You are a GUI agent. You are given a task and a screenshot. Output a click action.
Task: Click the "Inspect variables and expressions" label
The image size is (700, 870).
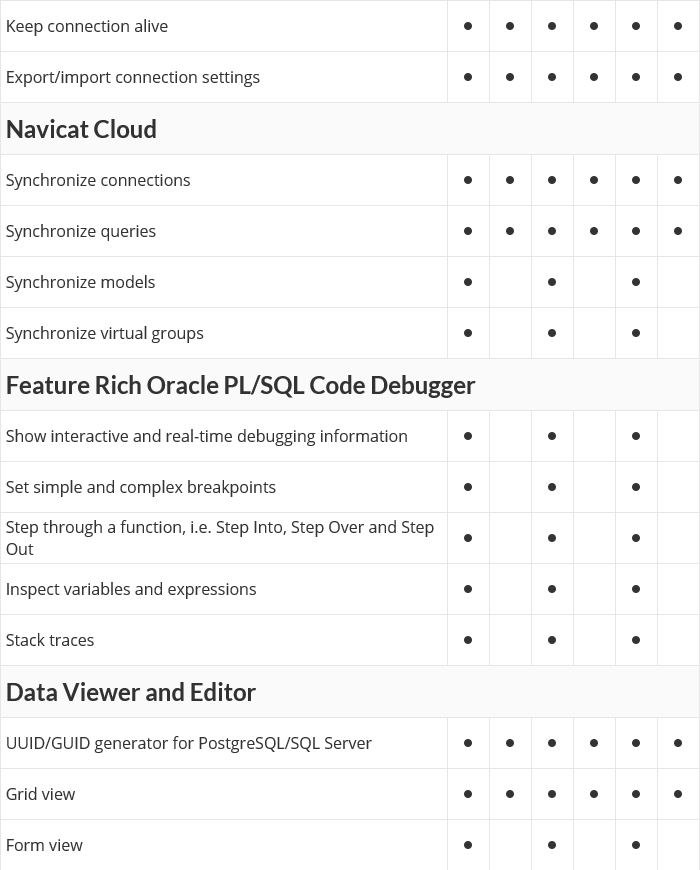pyautogui.click(x=131, y=589)
